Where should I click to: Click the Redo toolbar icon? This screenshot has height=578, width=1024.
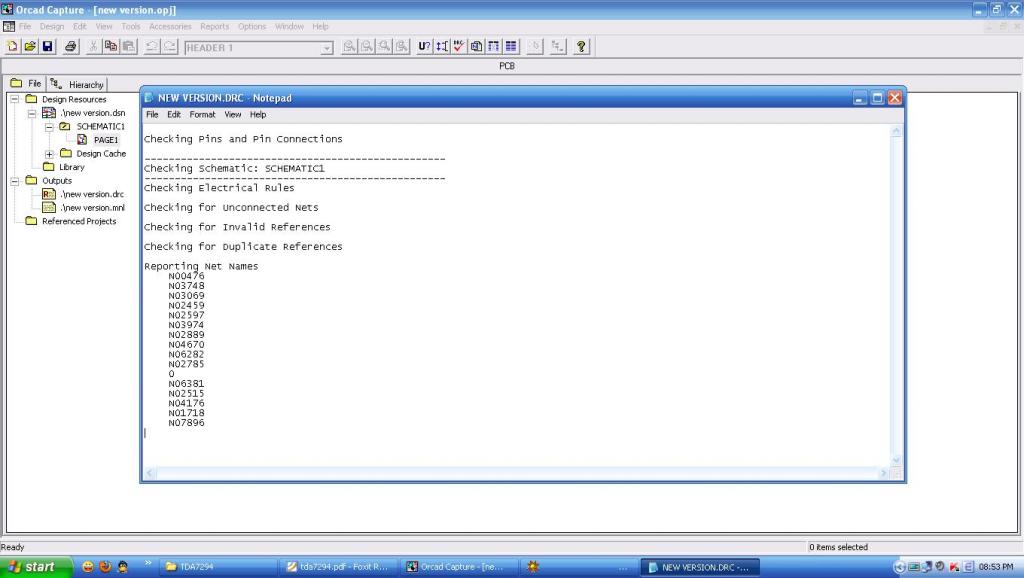click(x=169, y=46)
